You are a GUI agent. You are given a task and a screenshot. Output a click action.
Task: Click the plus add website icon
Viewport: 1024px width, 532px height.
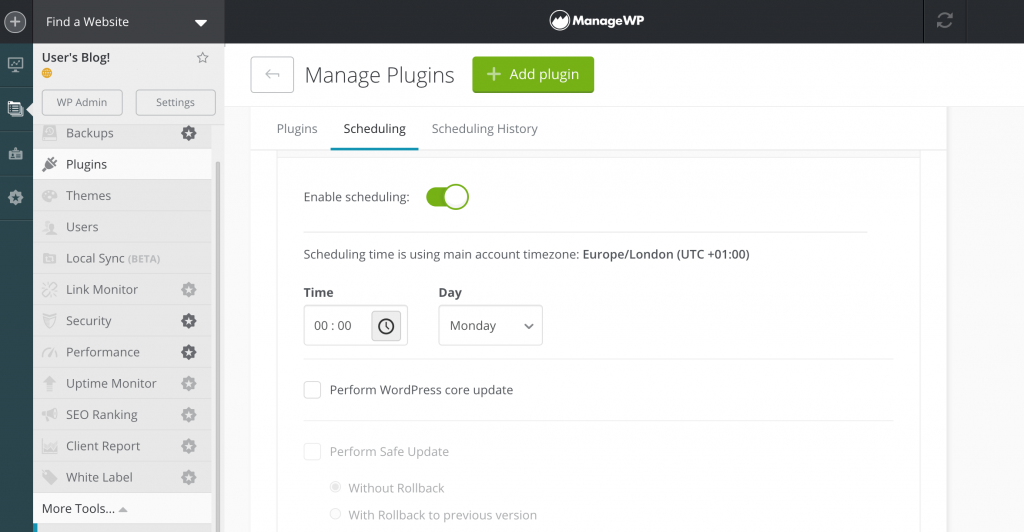pyautogui.click(x=15, y=21)
